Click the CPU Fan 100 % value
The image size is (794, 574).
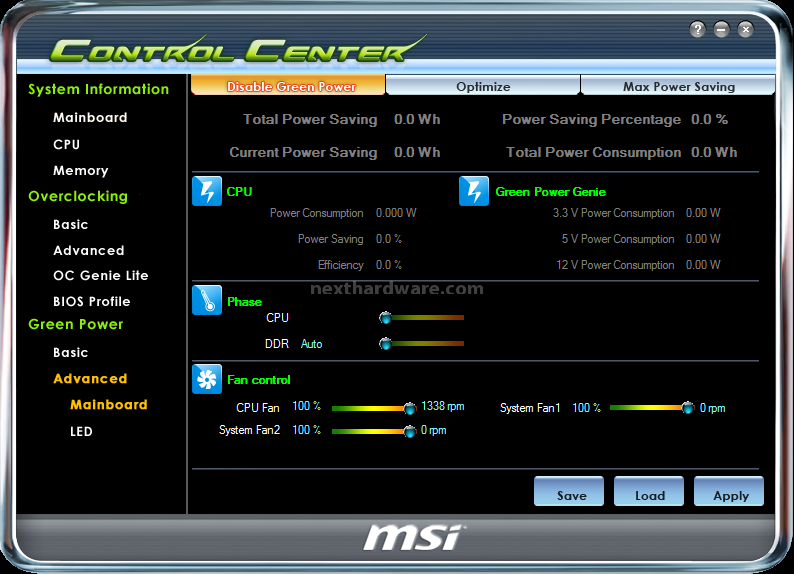pos(306,406)
